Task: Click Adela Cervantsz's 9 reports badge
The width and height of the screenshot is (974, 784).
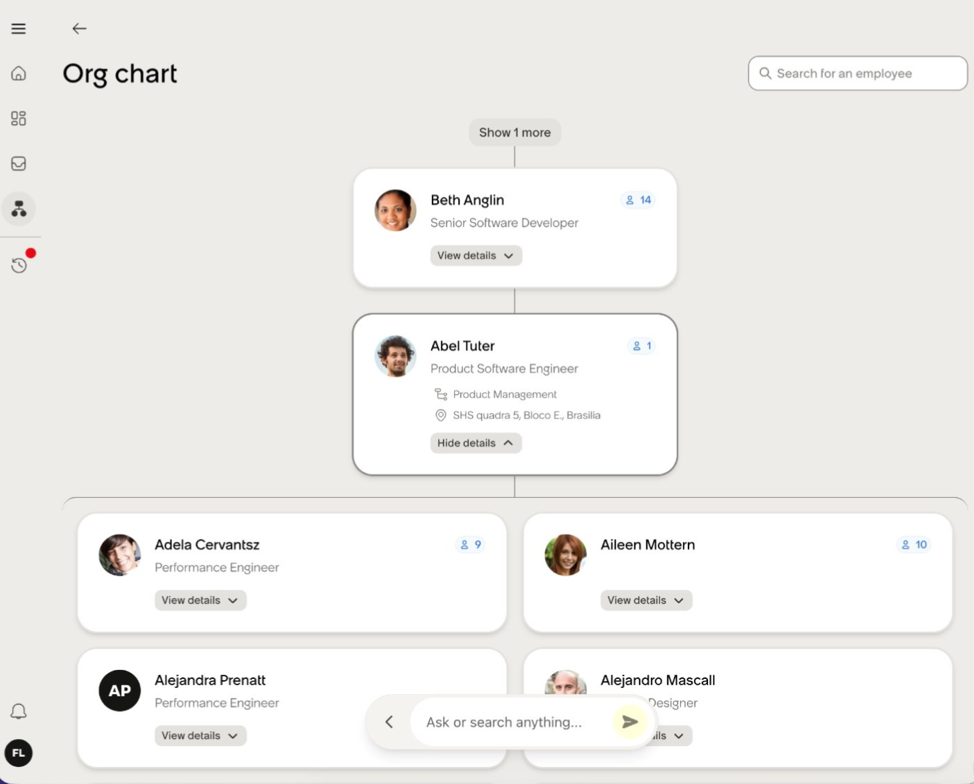Action: click(x=470, y=545)
